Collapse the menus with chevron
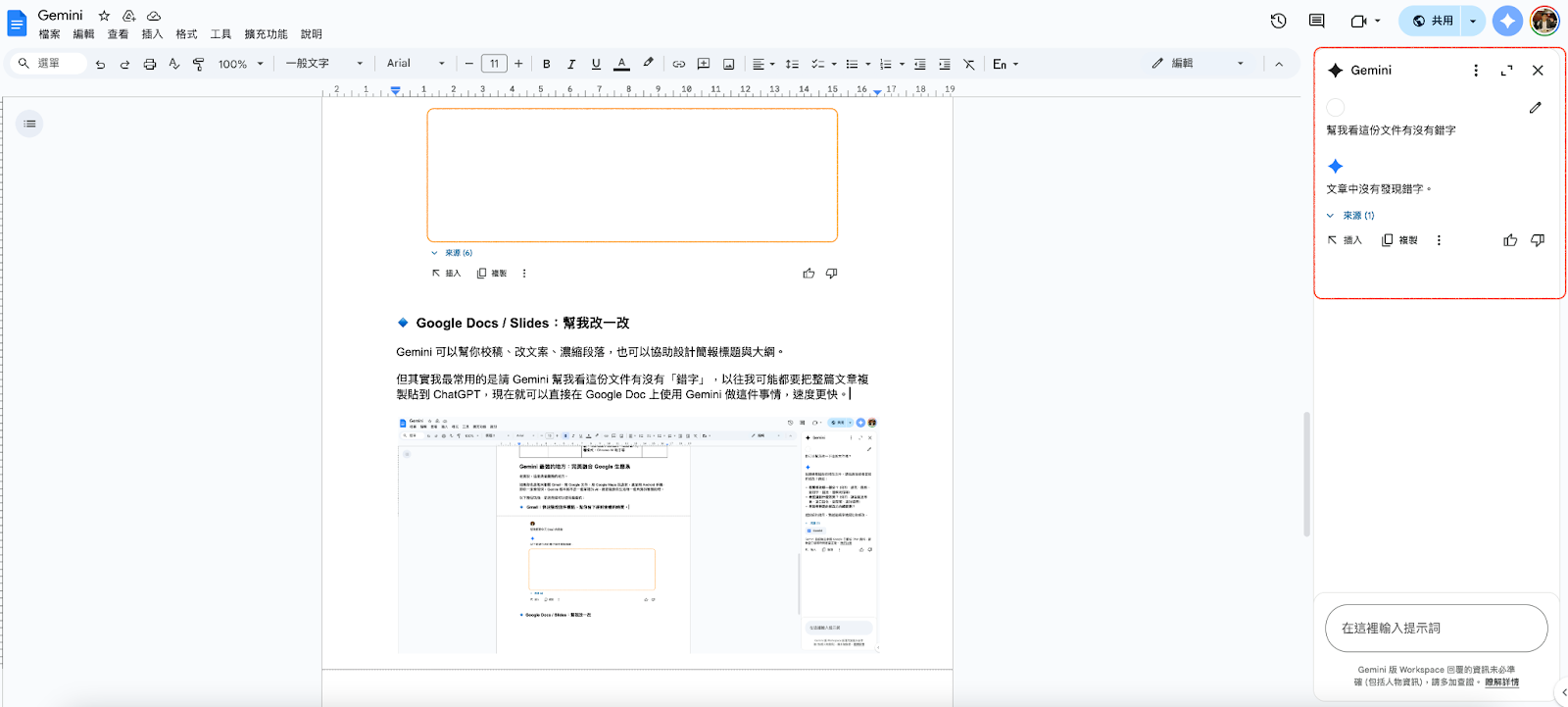 pyautogui.click(x=1279, y=64)
